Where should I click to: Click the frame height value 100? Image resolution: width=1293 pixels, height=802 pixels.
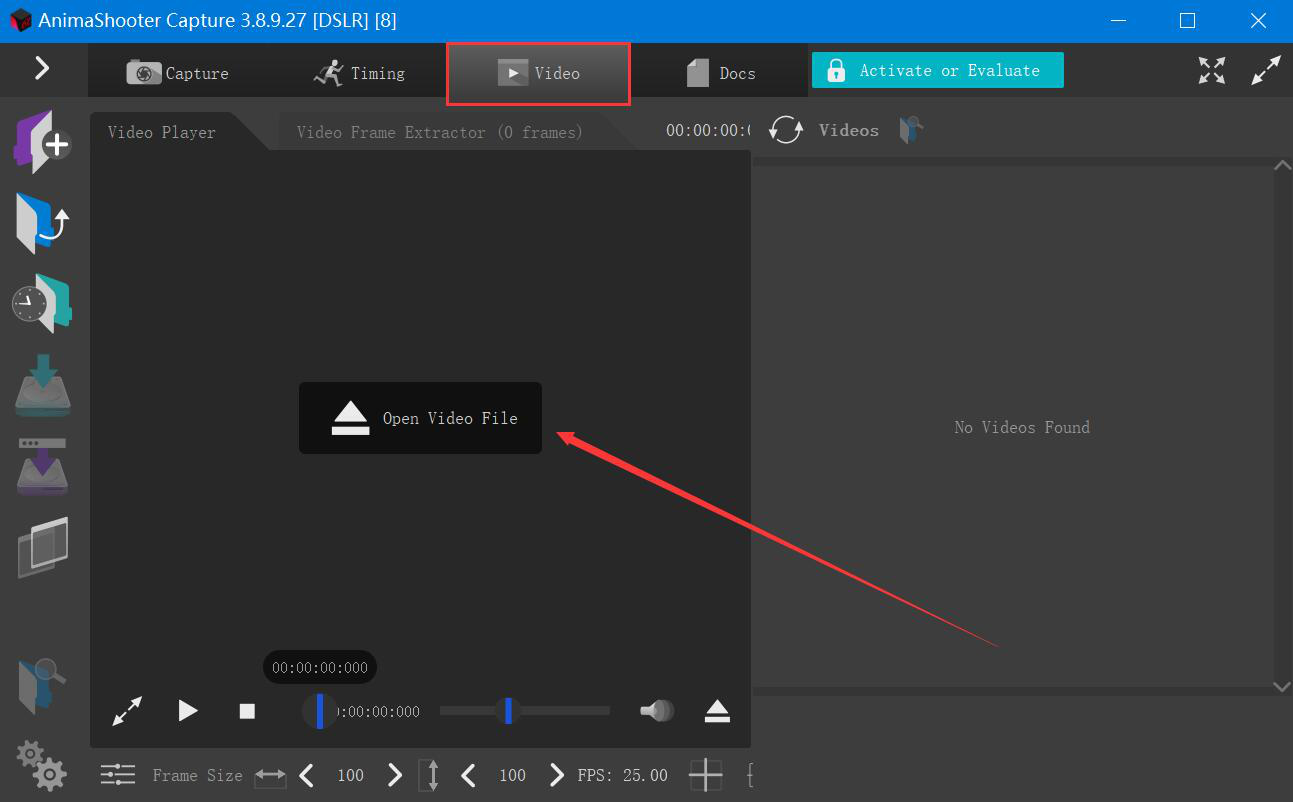[512, 775]
